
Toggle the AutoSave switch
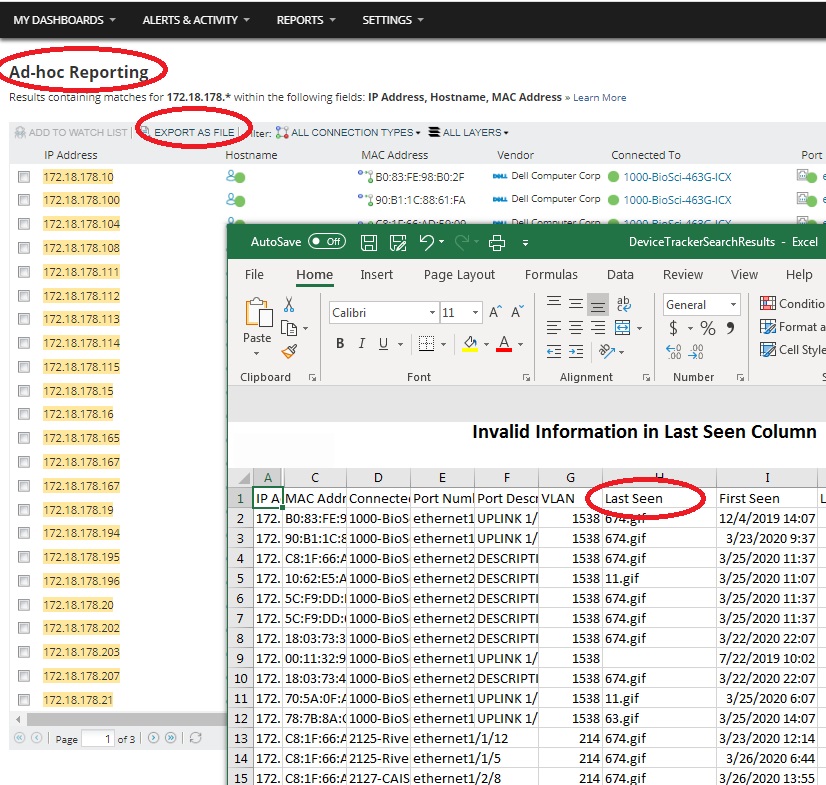(x=326, y=241)
